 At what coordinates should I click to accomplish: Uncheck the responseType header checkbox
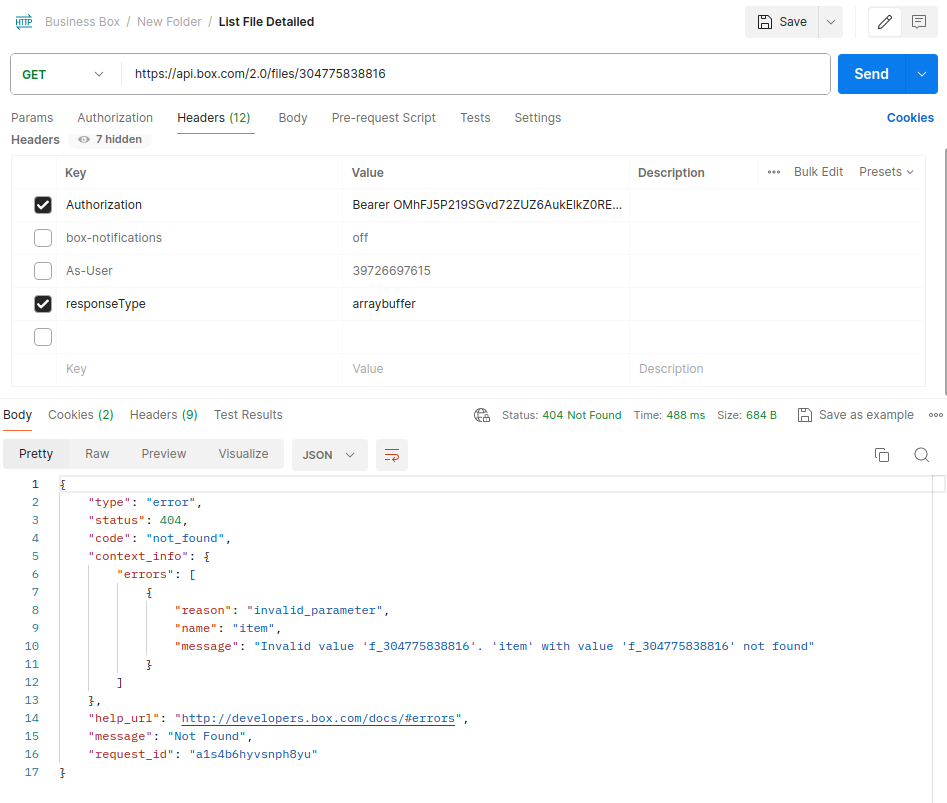point(43,304)
